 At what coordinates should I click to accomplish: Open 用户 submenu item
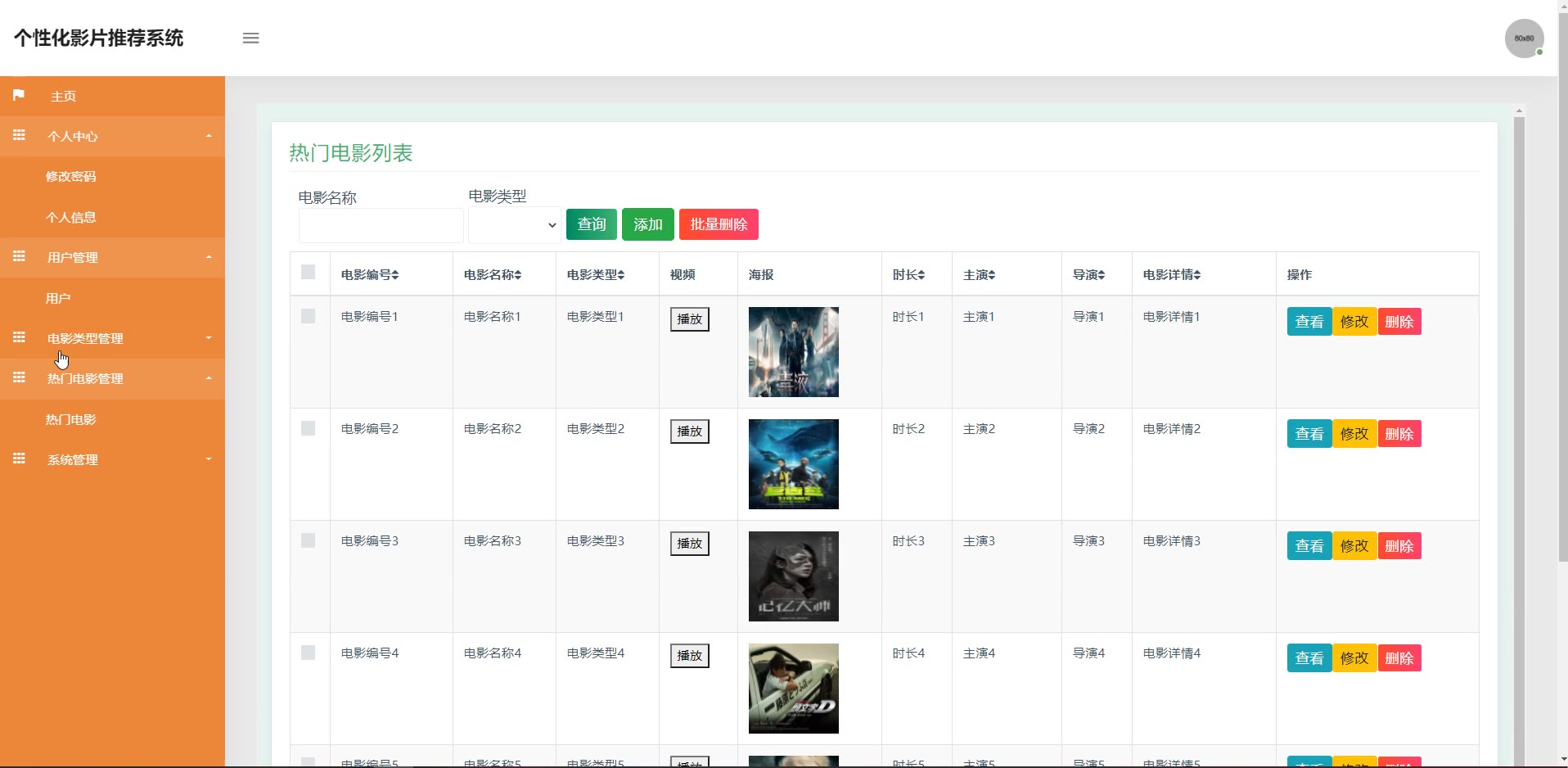(58, 298)
